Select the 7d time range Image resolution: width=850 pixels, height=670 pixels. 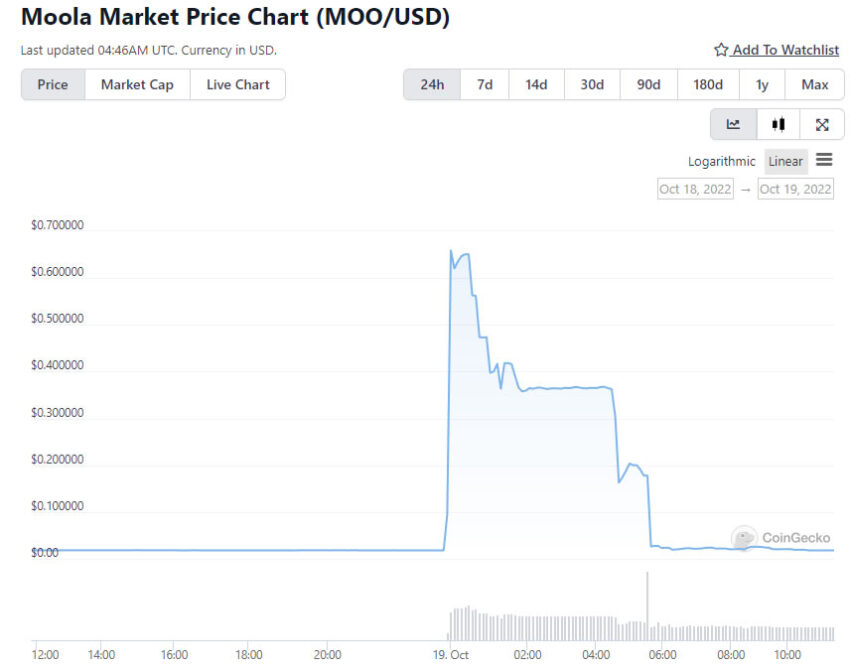(x=484, y=85)
